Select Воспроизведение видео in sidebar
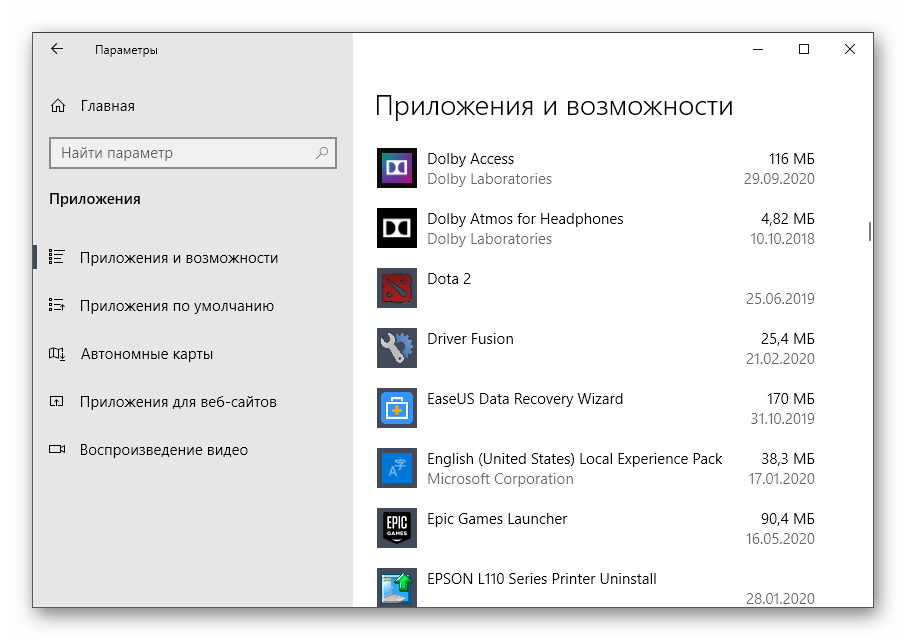The image size is (906, 640). [164, 450]
